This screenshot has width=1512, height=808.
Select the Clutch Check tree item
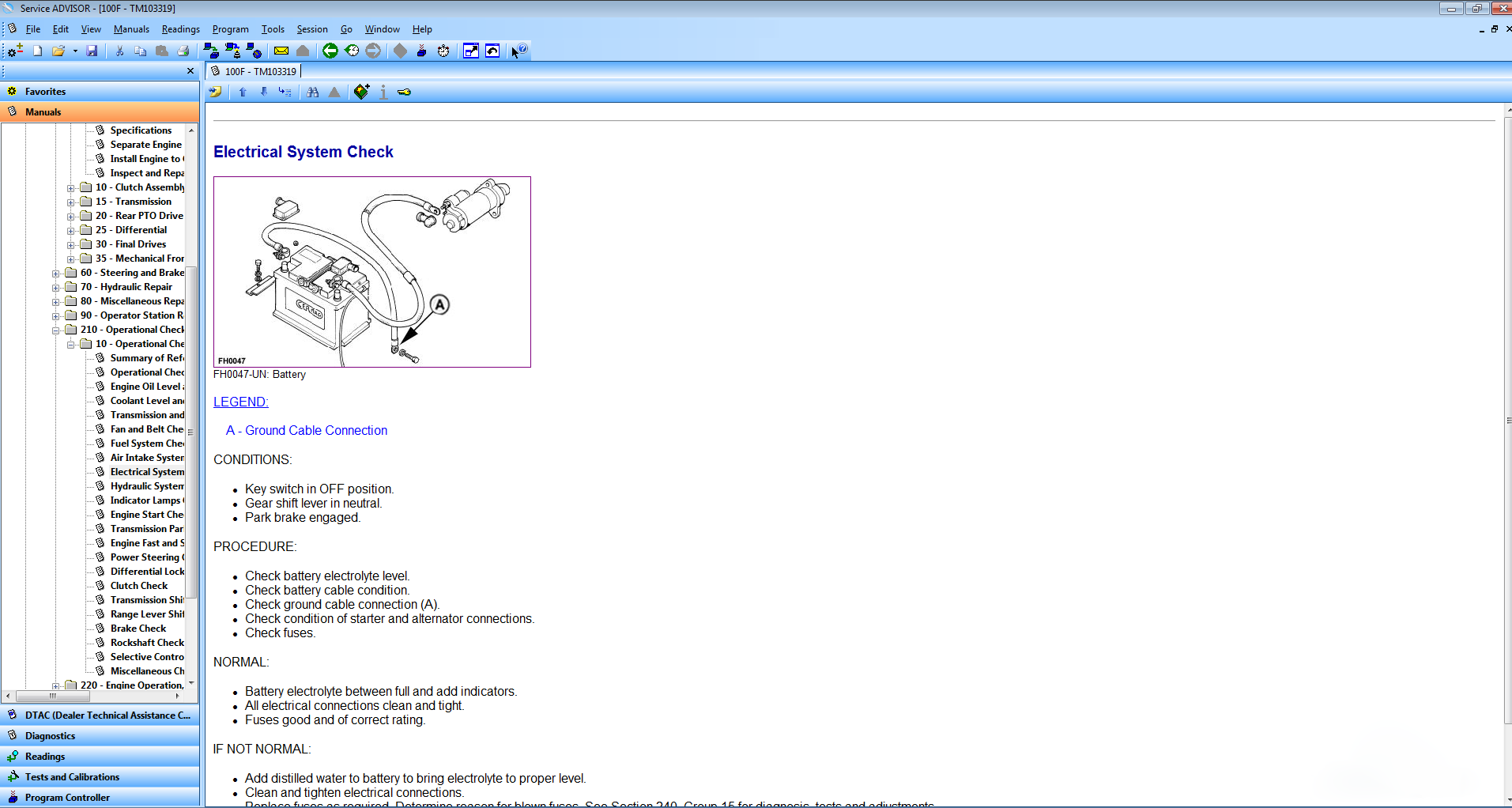click(x=139, y=586)
